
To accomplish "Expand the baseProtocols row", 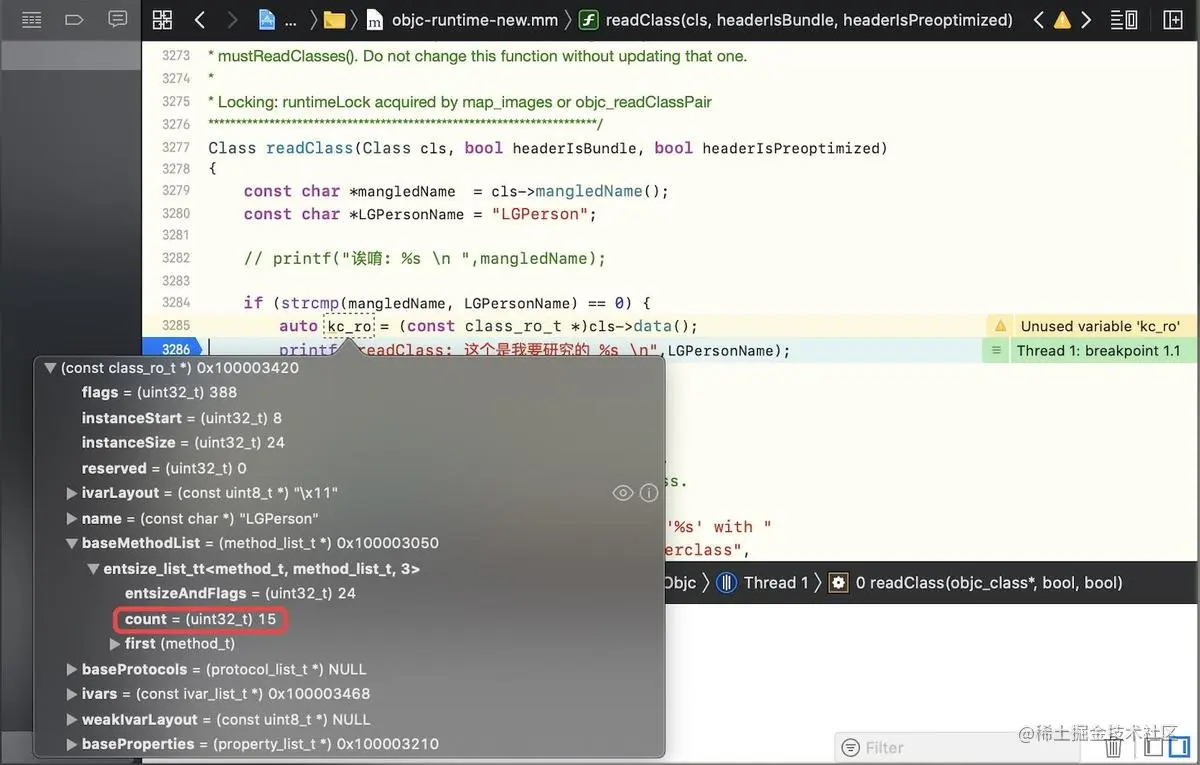I will coord(72,669).
